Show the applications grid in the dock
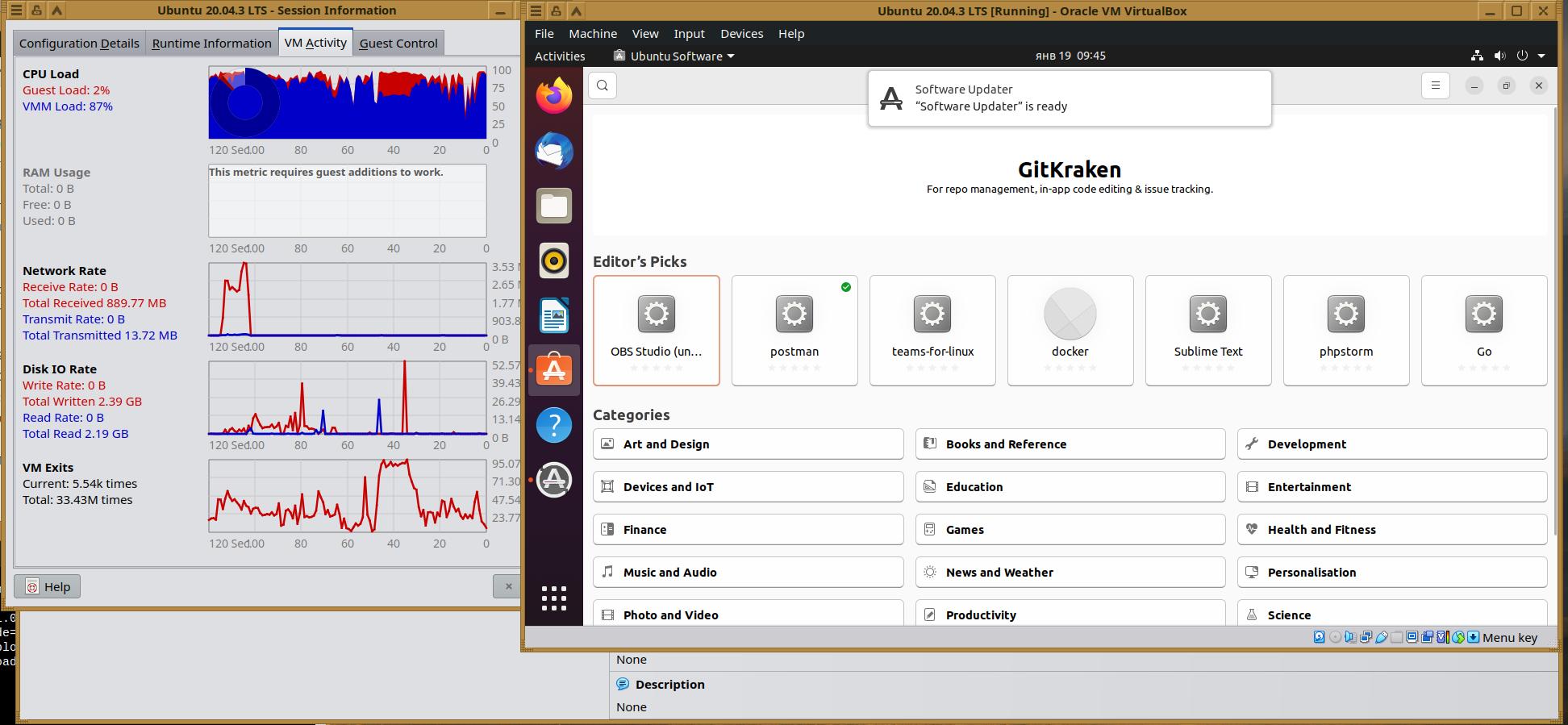 tap(554, 598)
